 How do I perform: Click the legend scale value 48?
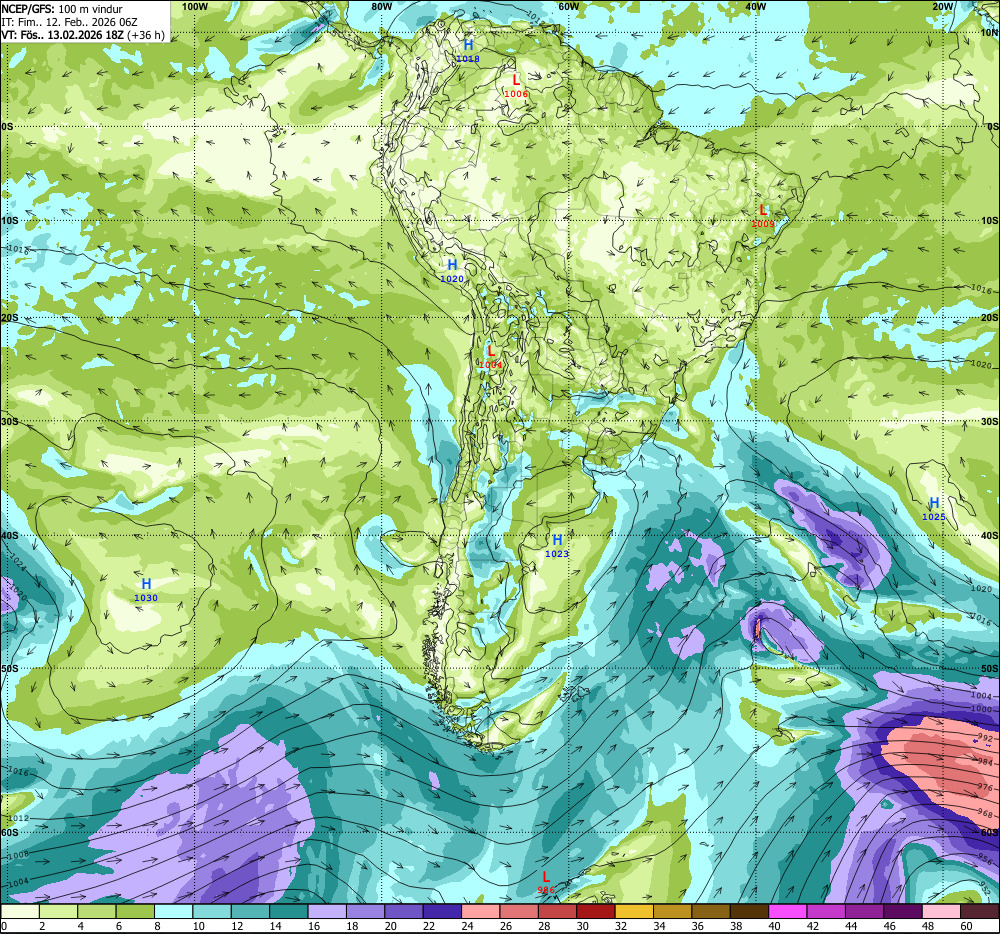point(928,926)
